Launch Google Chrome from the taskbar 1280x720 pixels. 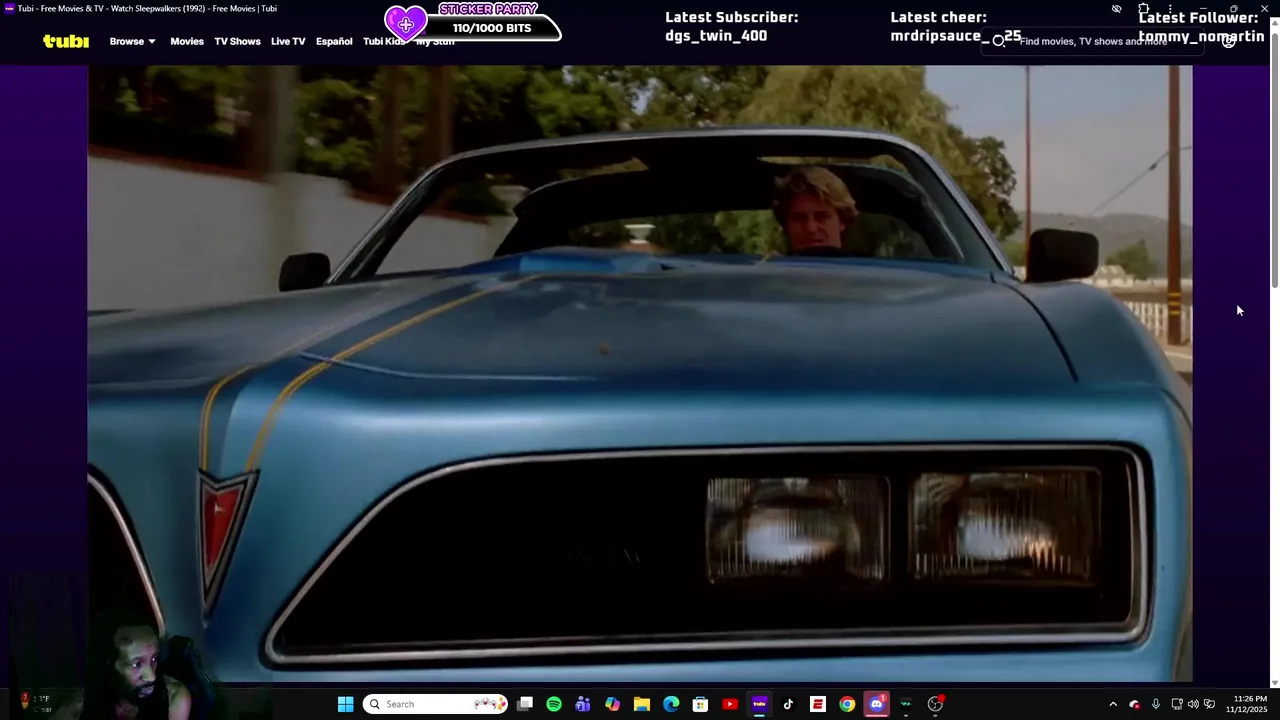point(847,704)
